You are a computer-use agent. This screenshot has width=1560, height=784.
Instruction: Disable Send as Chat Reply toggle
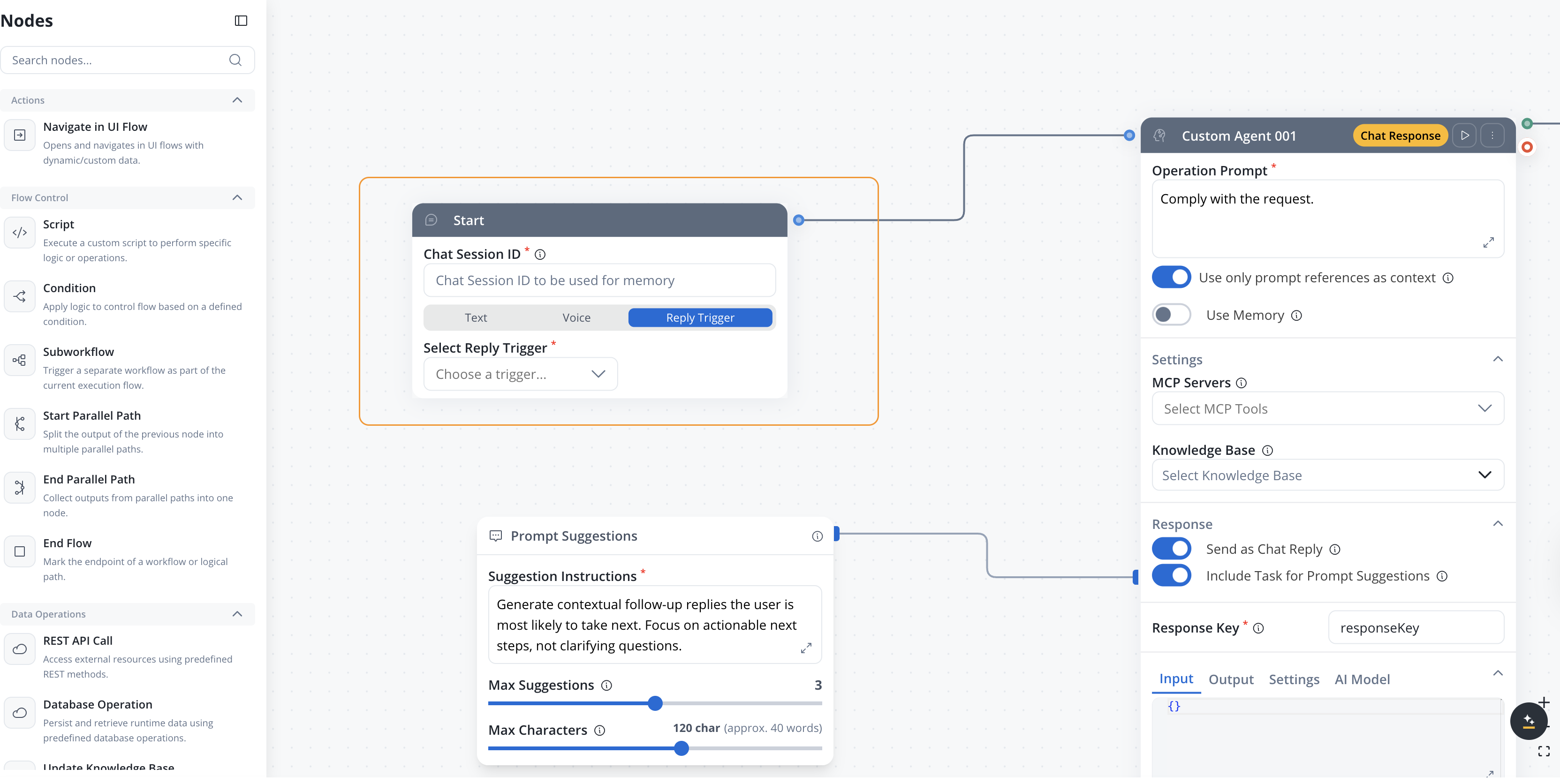pyautogui.click(x=1171, y=549)
